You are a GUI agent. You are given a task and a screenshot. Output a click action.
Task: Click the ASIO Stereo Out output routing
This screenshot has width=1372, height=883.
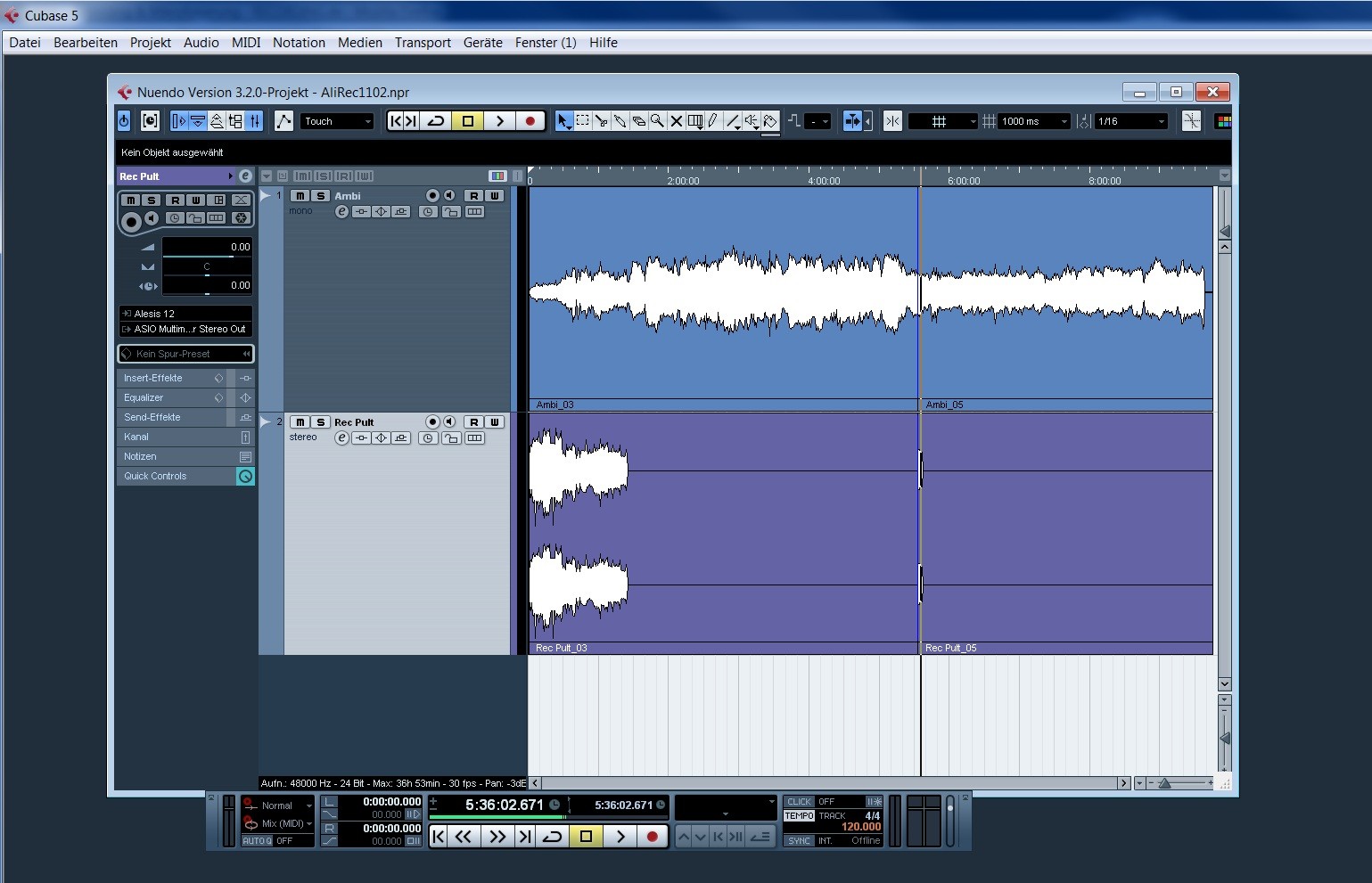185,329
